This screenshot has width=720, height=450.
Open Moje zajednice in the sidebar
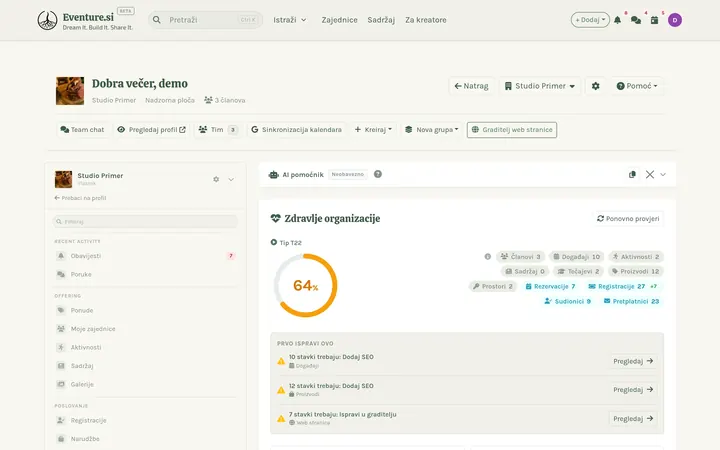click(x=146, y=329)
